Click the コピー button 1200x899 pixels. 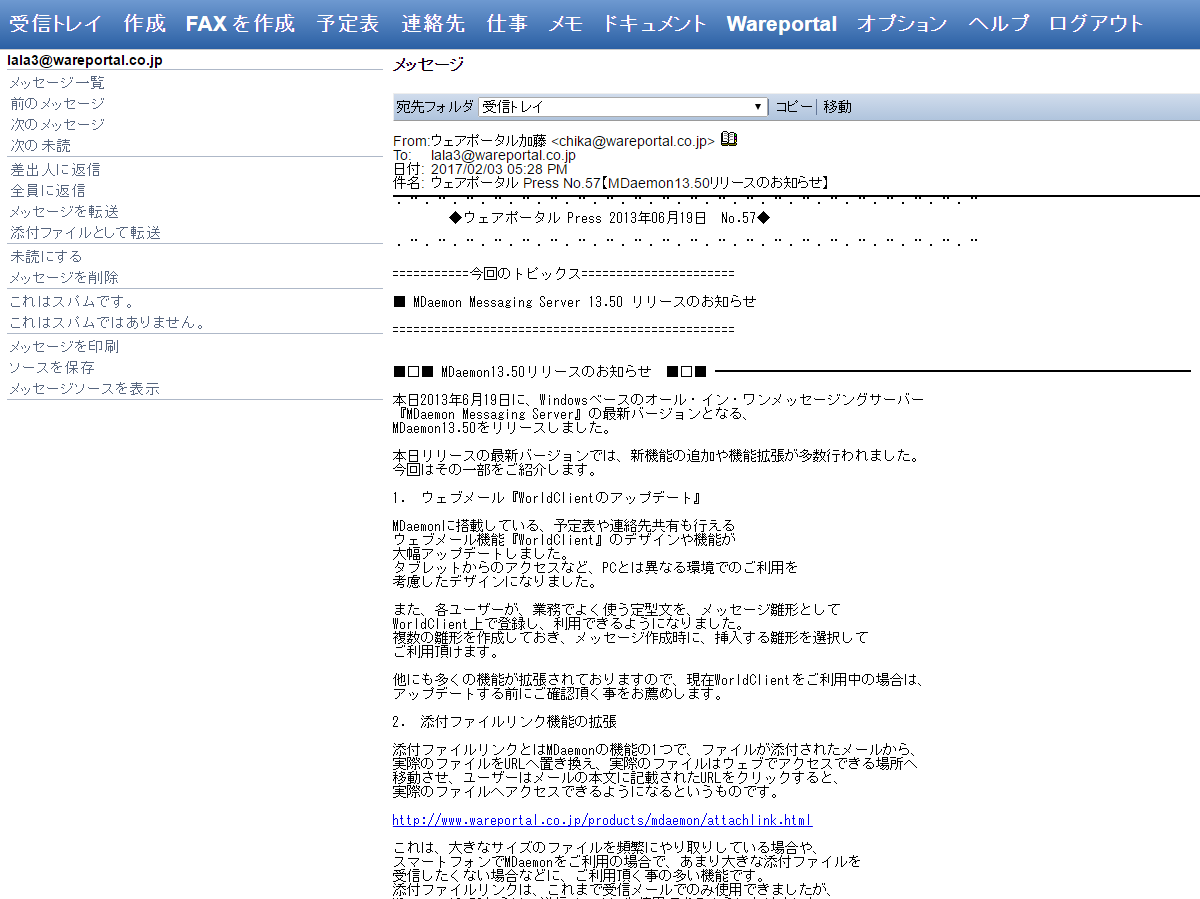(794, 107)
